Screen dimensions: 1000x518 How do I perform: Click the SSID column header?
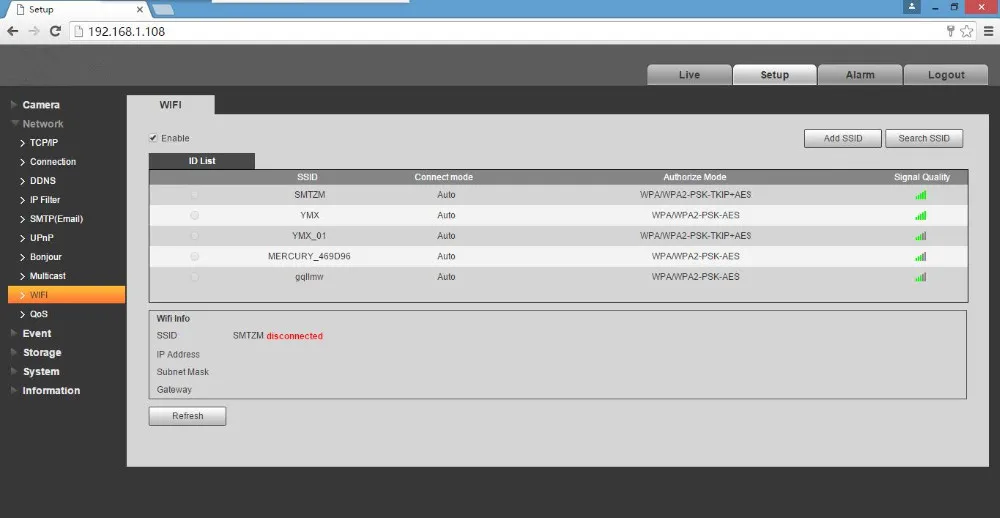307,177
